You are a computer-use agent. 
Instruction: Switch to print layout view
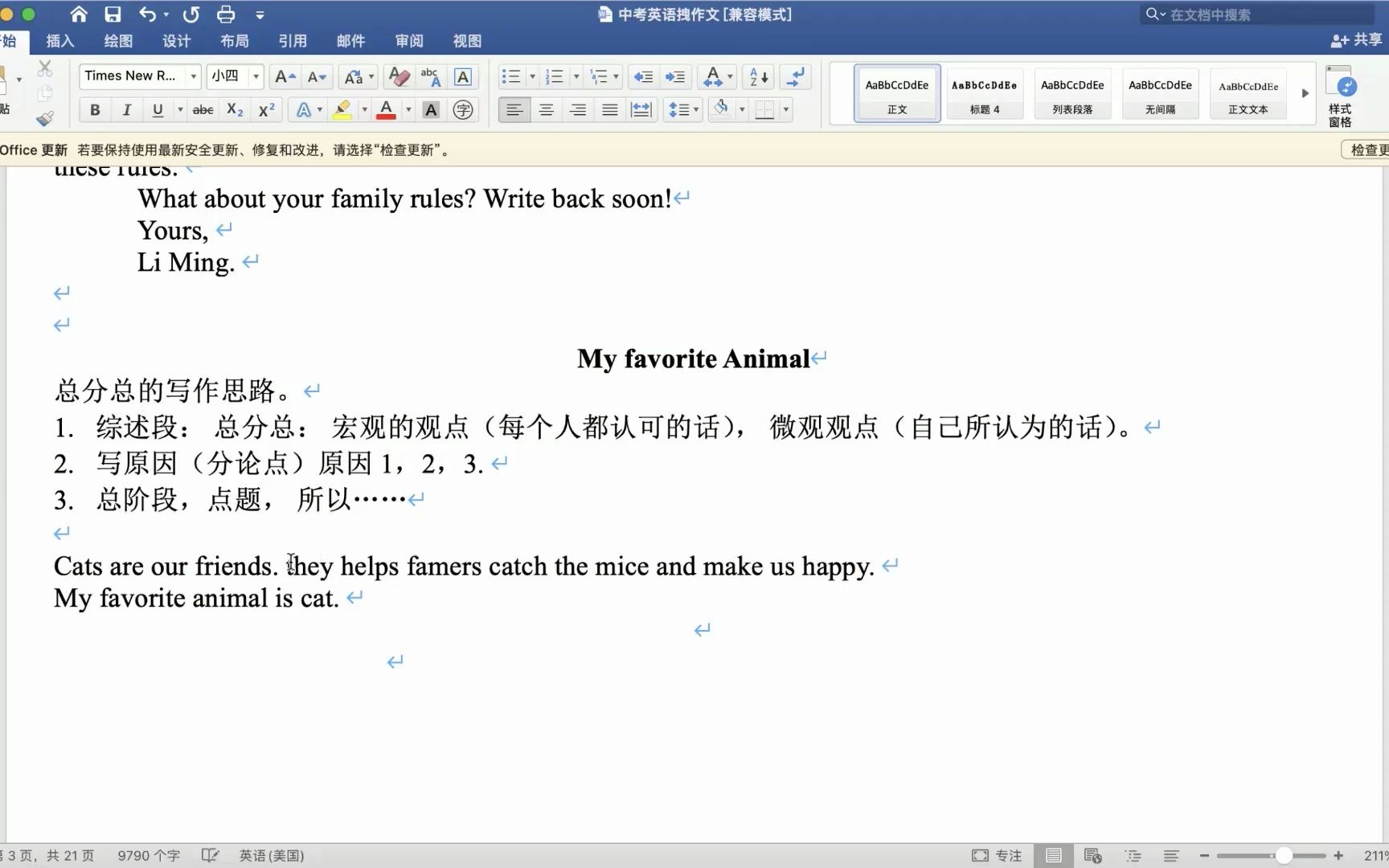click(x=1054, y=855)
